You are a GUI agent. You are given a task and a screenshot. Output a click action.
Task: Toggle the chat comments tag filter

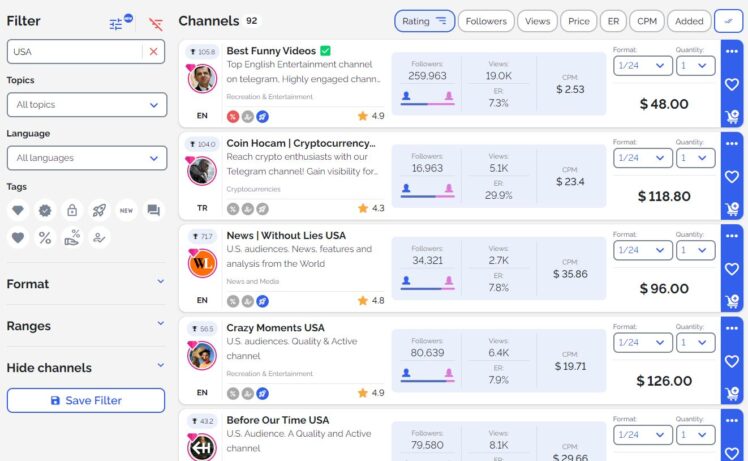pyautogui.click(x=154, y=210)
